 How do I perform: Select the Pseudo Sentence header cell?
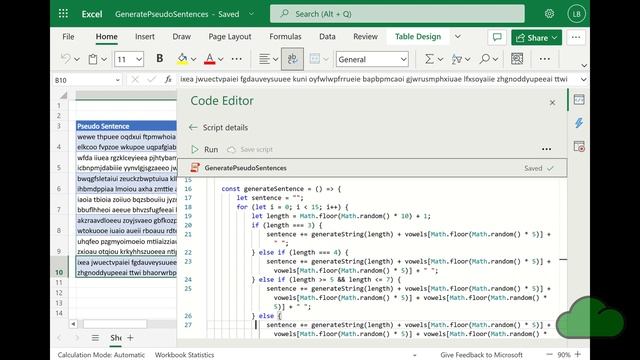[x=126, y=126]
